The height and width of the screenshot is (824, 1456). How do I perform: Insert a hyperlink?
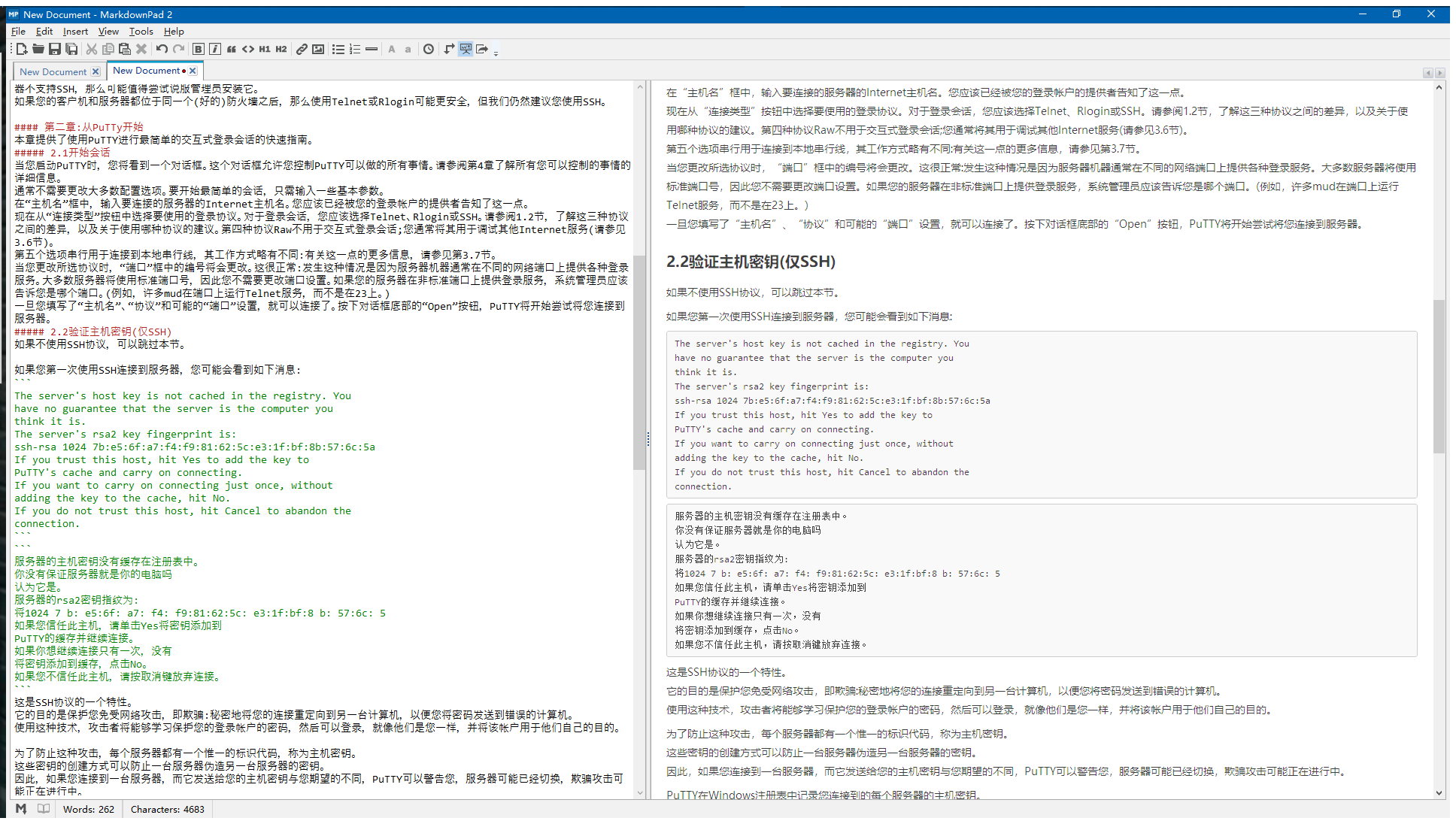(x=302, y=49)
